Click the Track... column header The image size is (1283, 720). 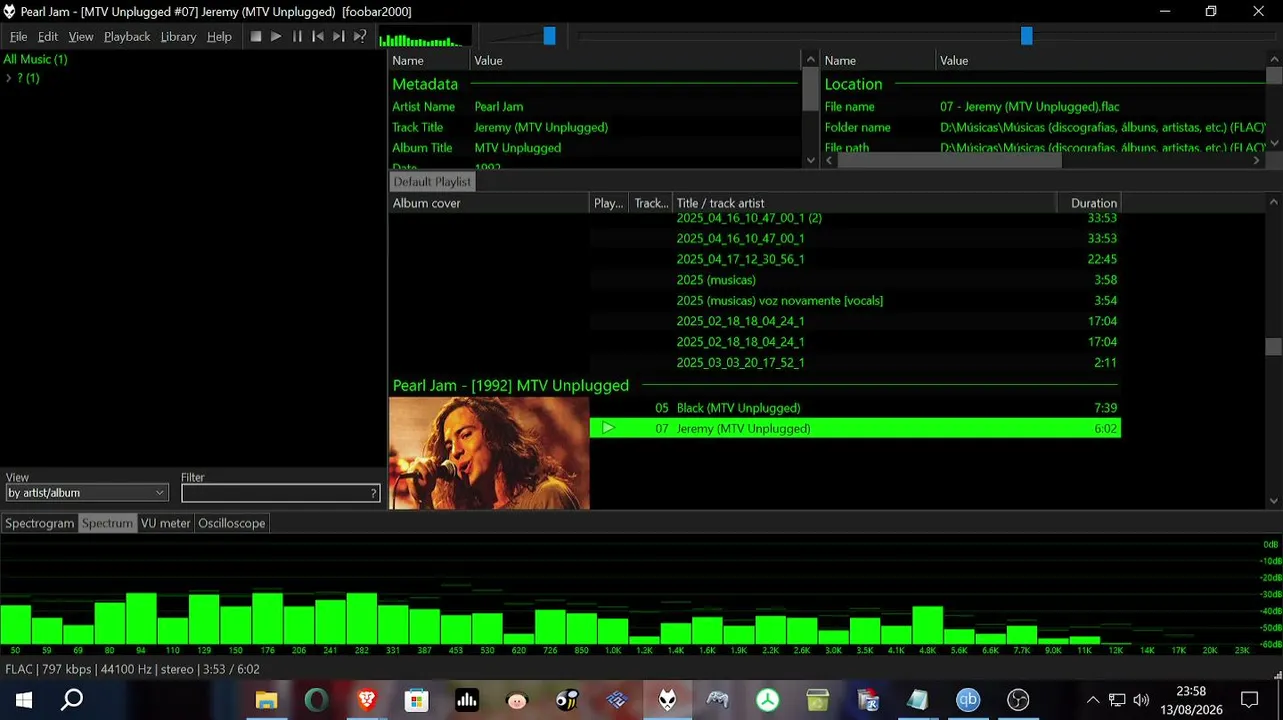click(x=651, y=203)
